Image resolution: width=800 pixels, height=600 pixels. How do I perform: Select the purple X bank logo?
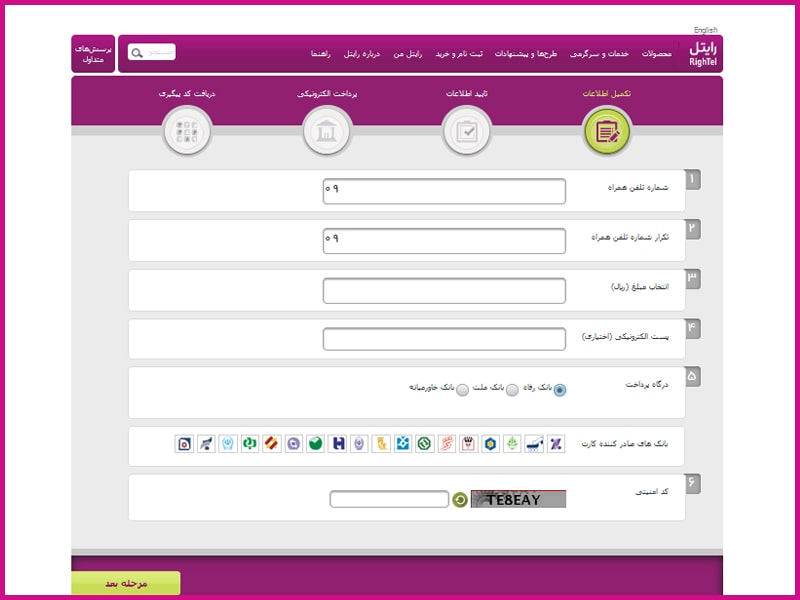click(x=556, y=443)
